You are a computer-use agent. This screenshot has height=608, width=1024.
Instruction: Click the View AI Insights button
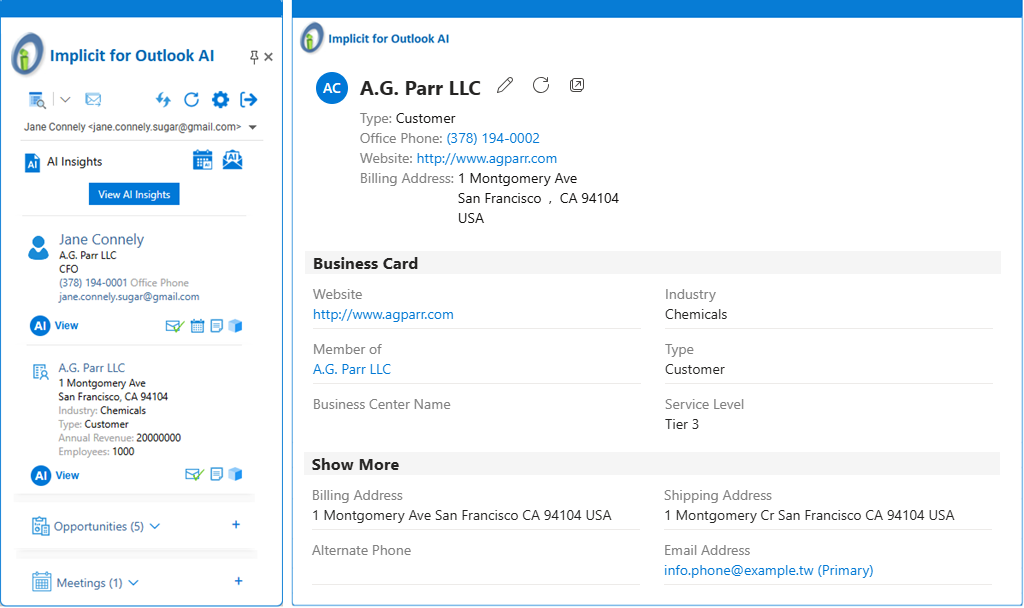coord(134,195)
